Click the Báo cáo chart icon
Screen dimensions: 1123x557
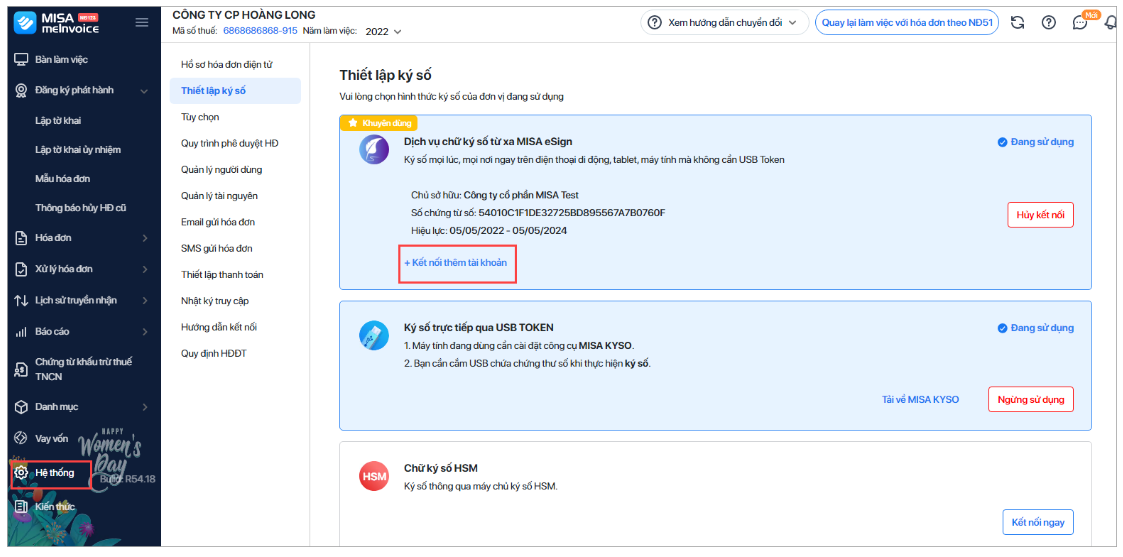coord(21,332)
